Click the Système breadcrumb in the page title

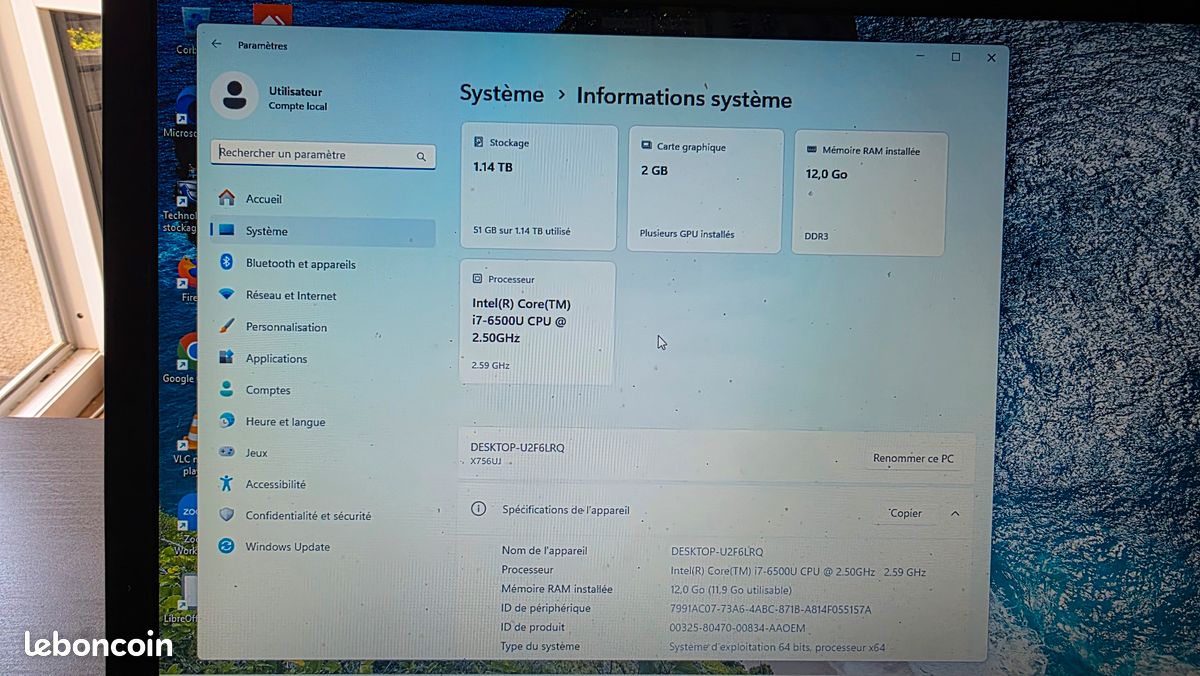point(502,94)
